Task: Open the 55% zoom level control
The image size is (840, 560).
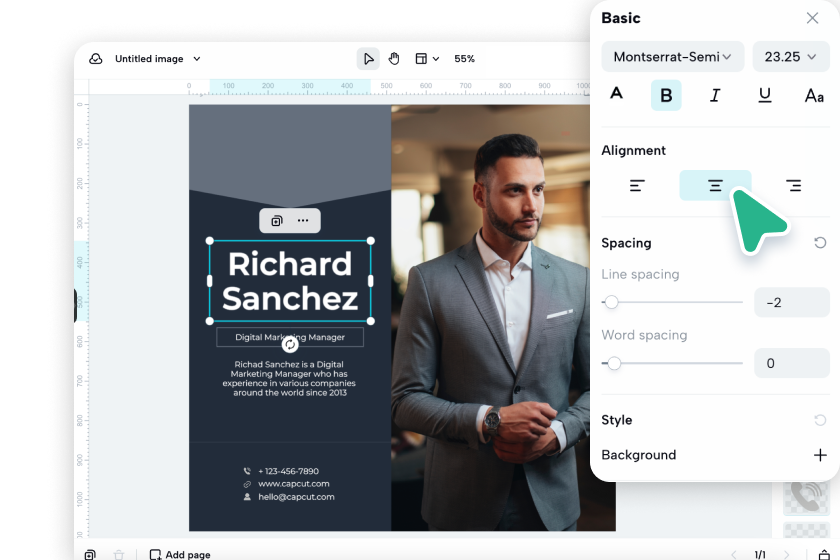Action: (464, 59)
